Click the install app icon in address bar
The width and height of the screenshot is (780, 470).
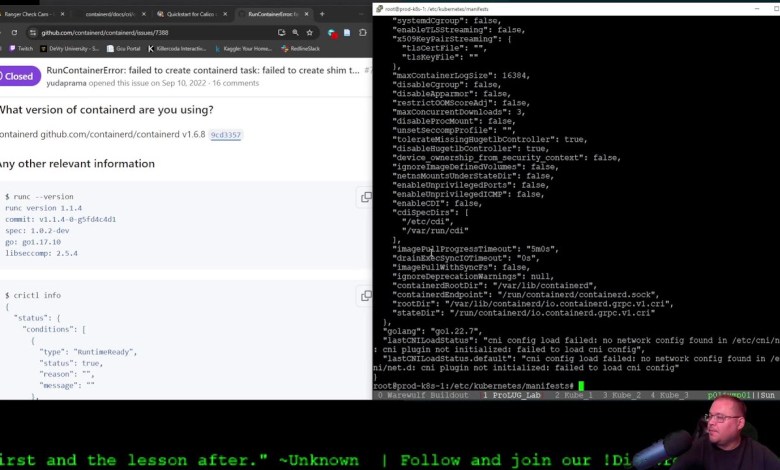[x=282, y=32]
